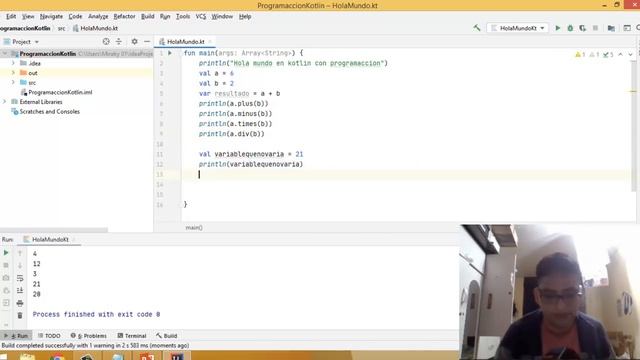Screen dimensions: 640x360
Task: Expand External Libraries node
Action: (x=4, y=102)
